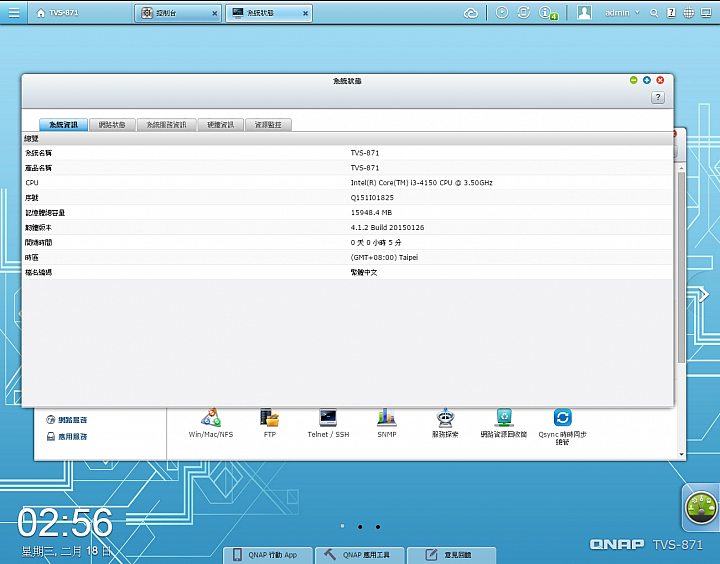
Task: Select the 系統資訊 tab
Action: [x=63, y=124]
